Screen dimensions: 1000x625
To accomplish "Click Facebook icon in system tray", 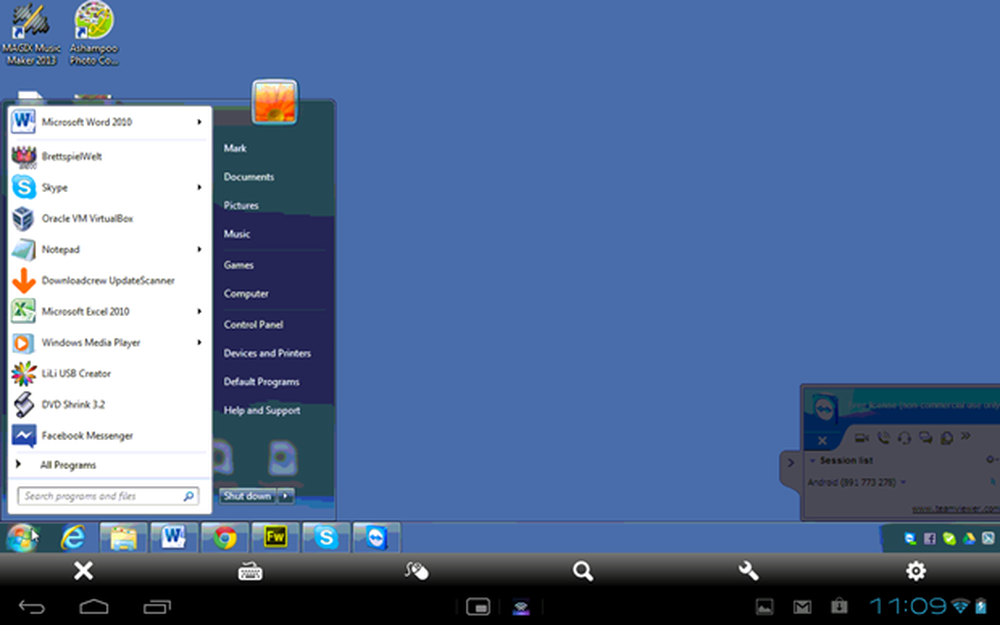I will pyautogui.click(x=930, y=539).
